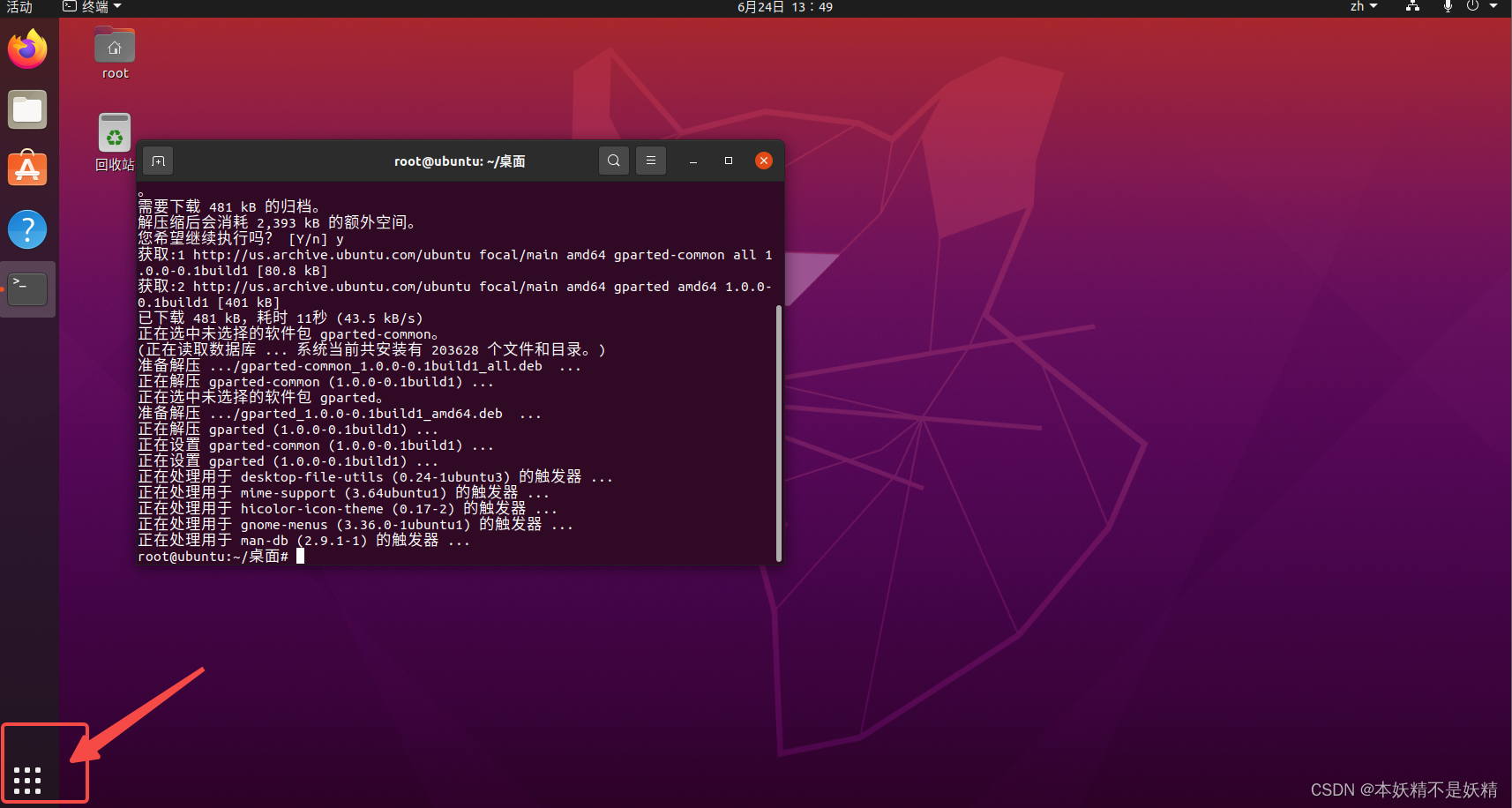This screenshot has height=808, width=1512.
Task: Click the man-db trigger line
Action: coord(303,541)
